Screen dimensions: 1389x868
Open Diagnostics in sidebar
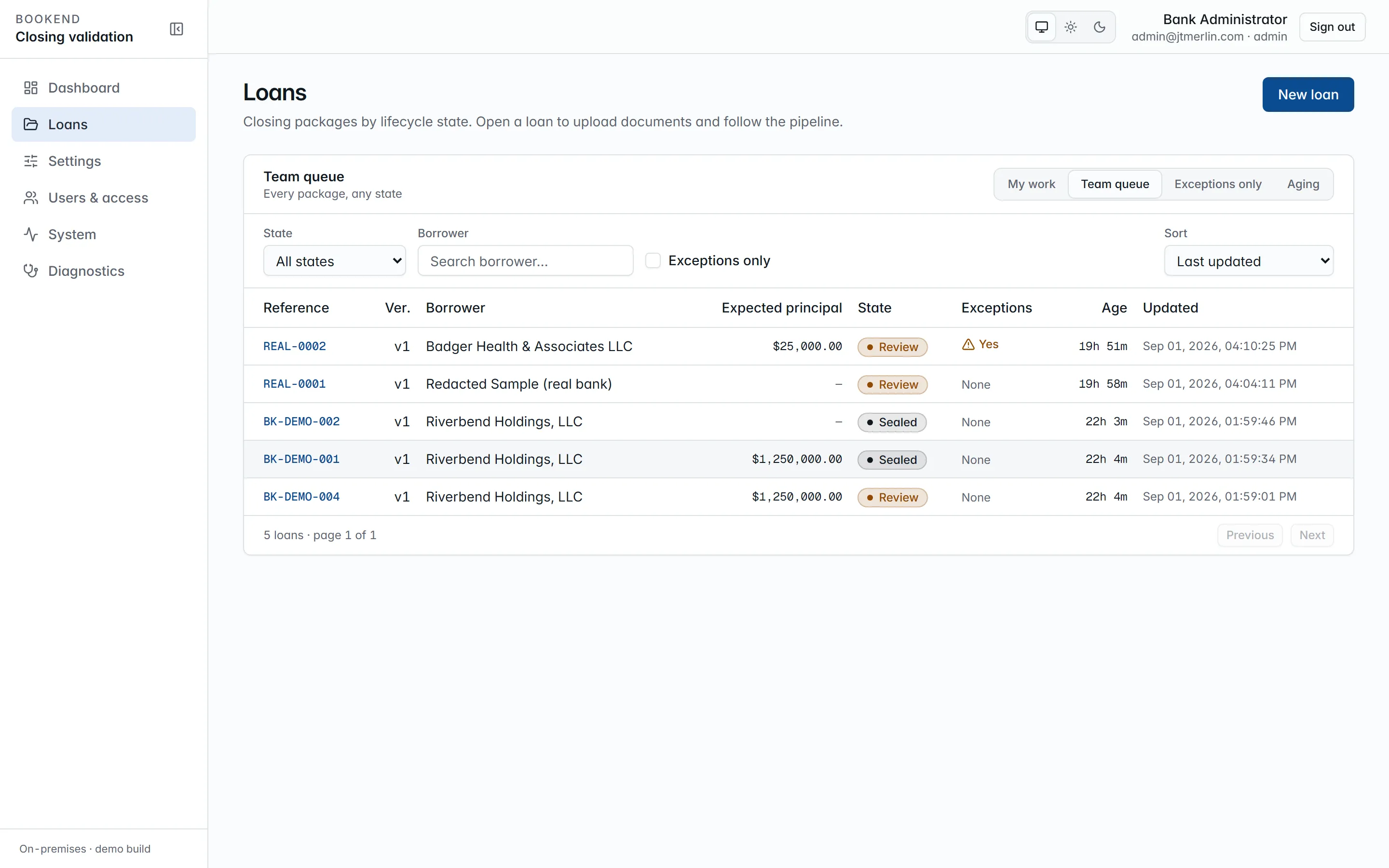pos(103,271)
